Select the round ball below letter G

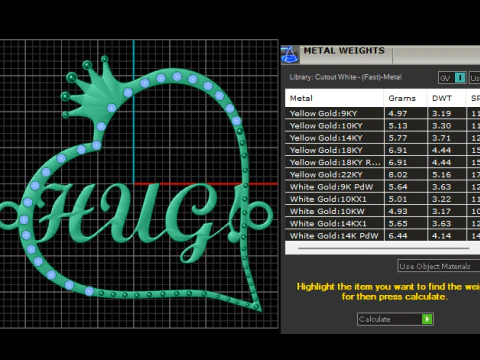(233, 237)
